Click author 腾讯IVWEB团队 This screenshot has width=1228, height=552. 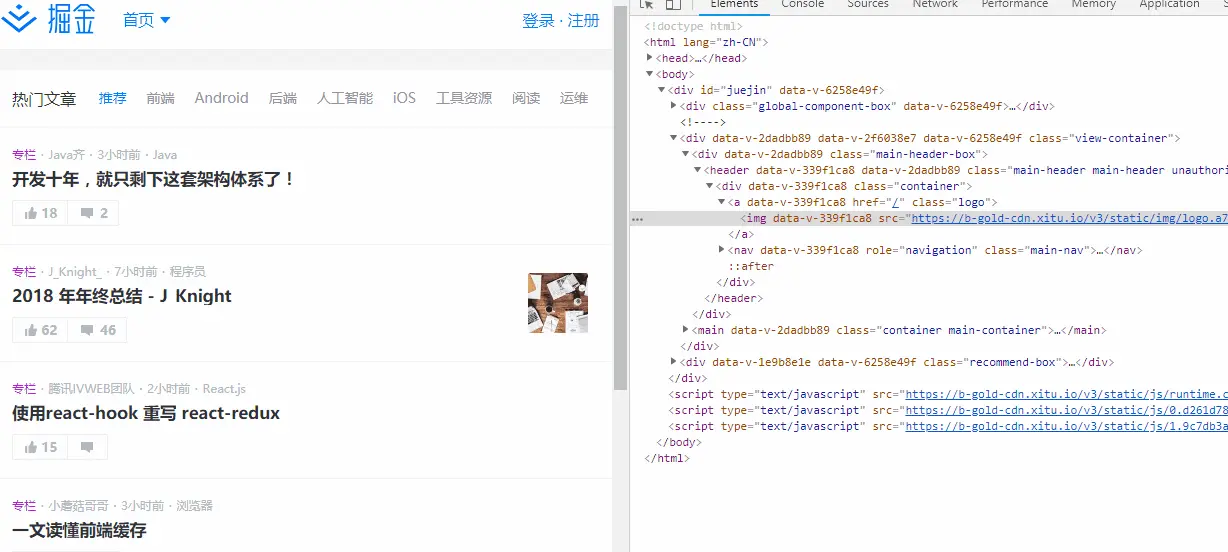91,389
